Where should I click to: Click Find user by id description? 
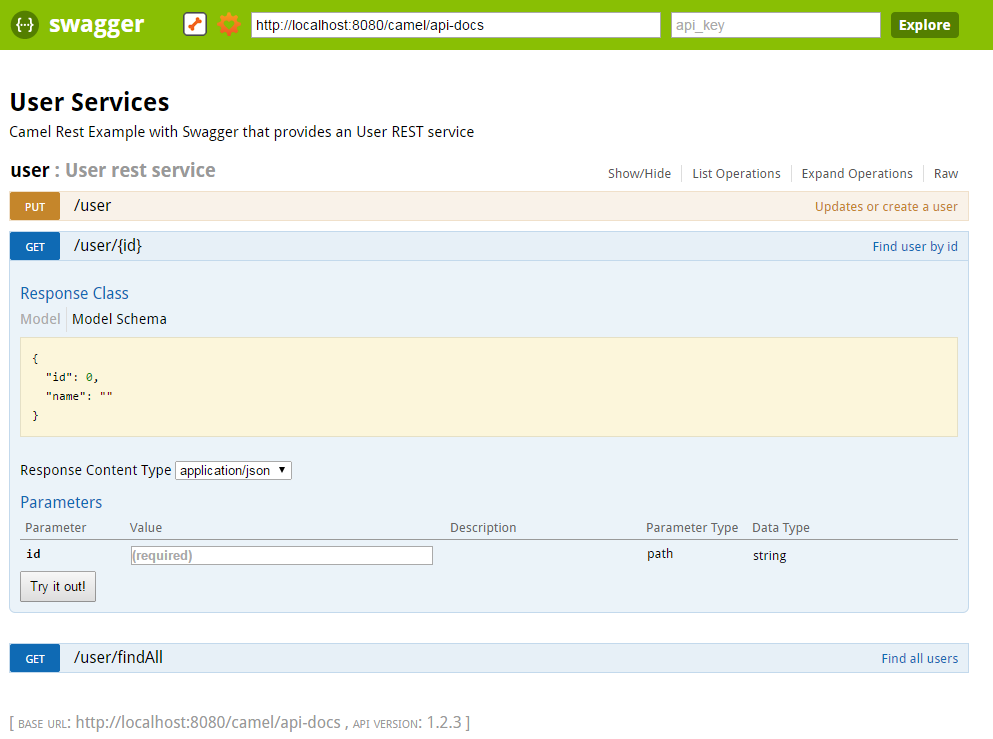coord(915,246)
